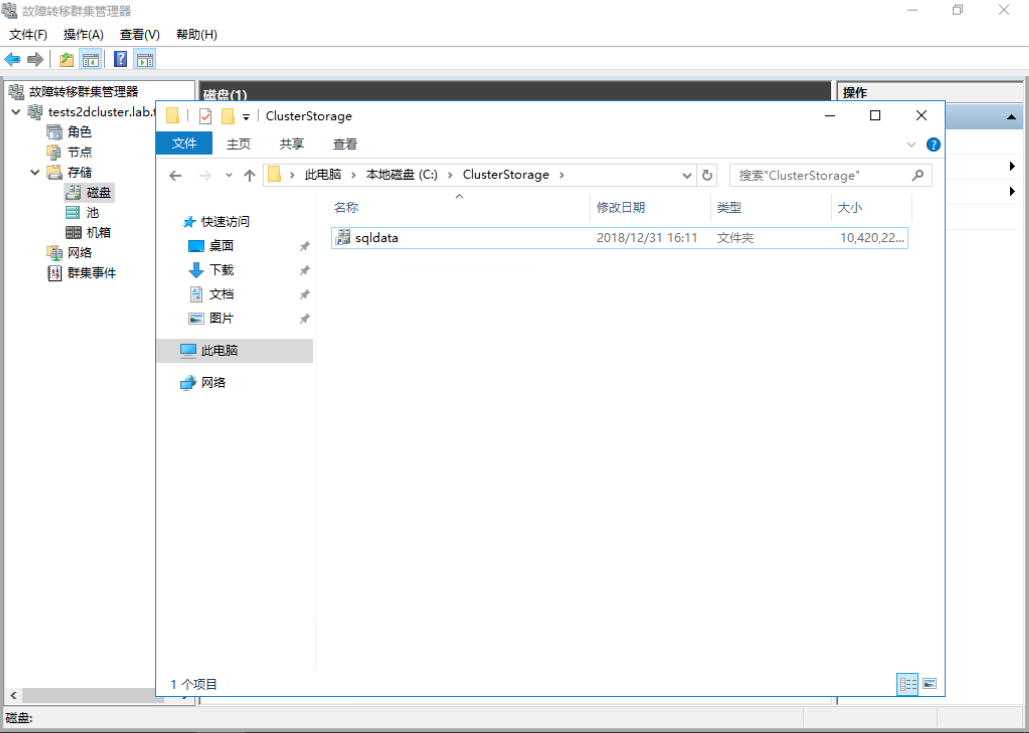Open 网络 from the Explorer sidebar
The height and width of the screenshot is (733, 1029).
click(215, 381)
